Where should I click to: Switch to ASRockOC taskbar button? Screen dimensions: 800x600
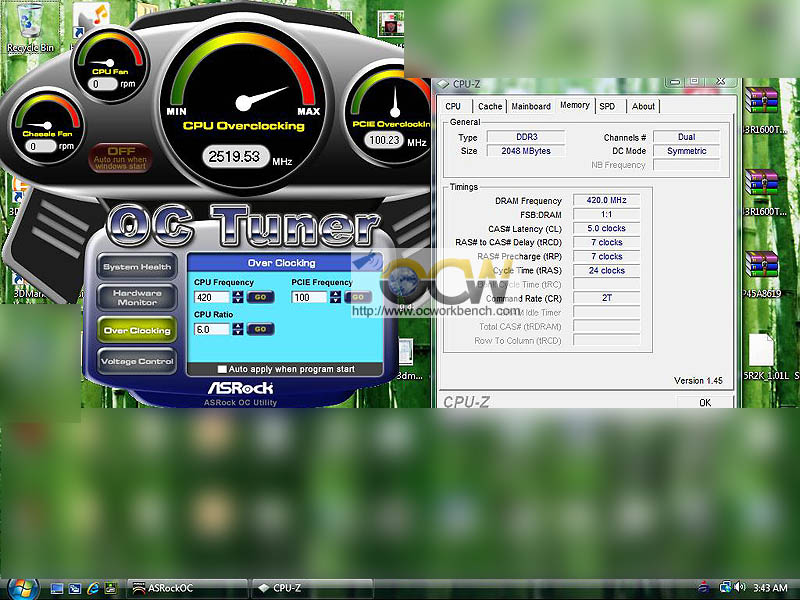[187, 588]
